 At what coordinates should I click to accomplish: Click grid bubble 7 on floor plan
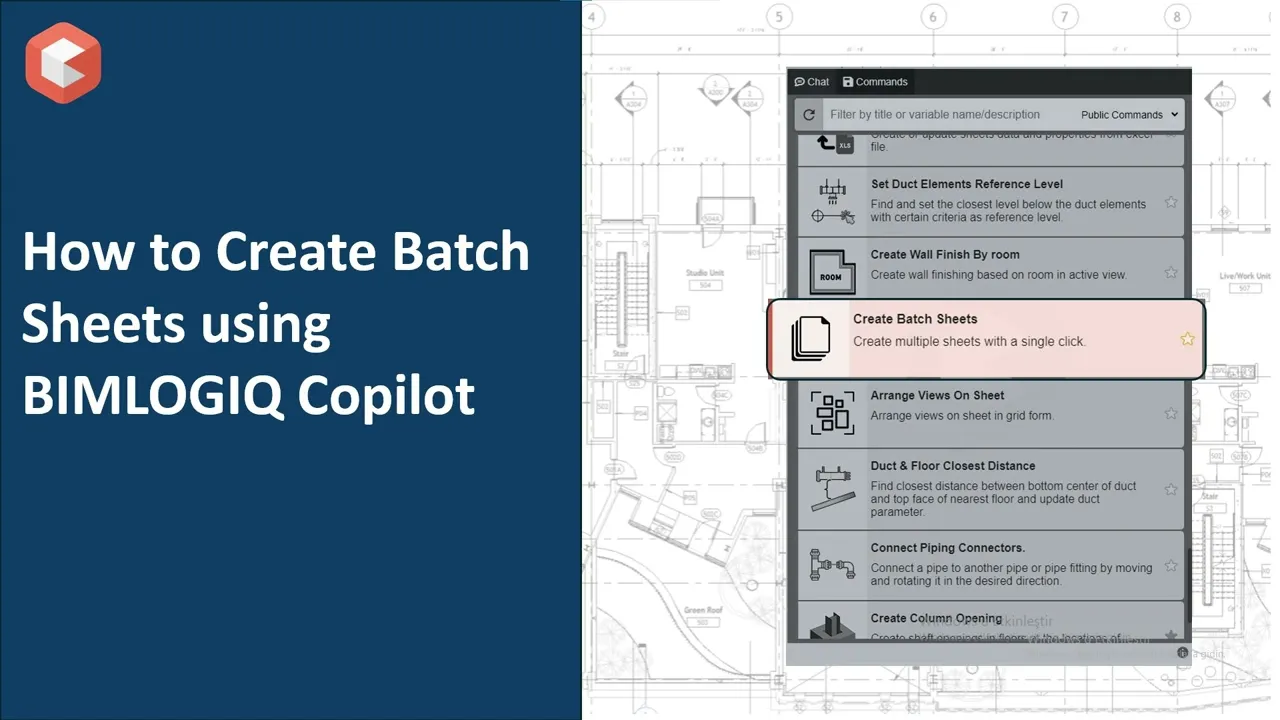1064,16
